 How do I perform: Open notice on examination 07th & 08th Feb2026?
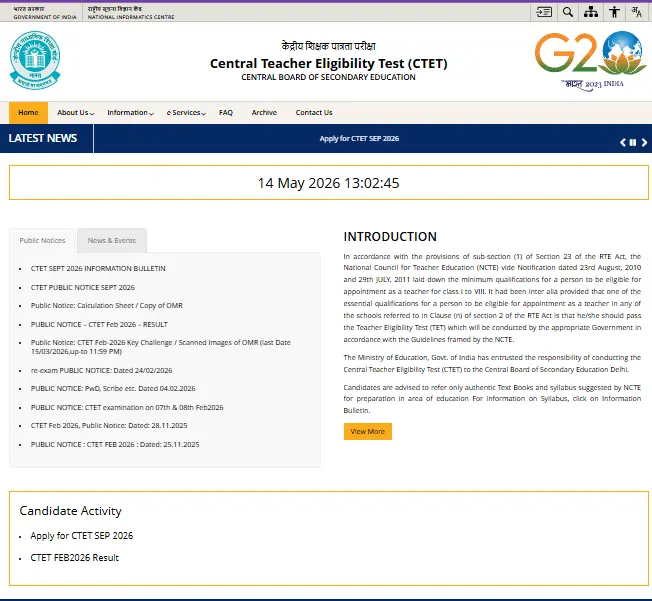[x=127, y=408]
